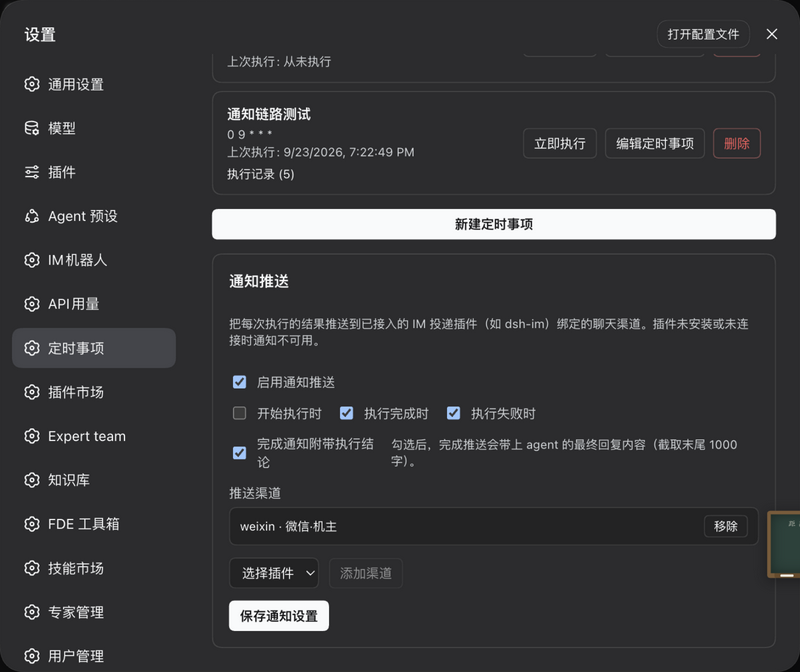Select Agent 预设 in the sidebar
Image resolution: width=800 pixels, height=672 pixels.
[94, 216]
